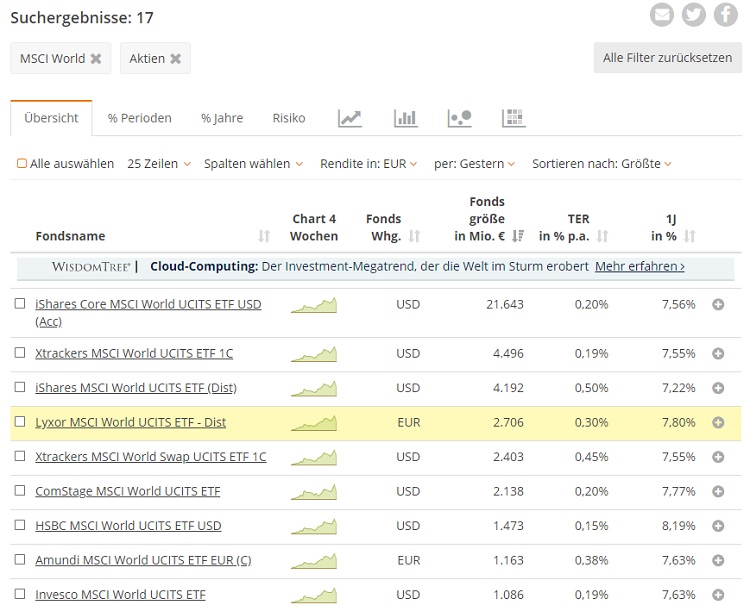This screenshot has height=605, width=750.
Task: Switch to the Übersicht tab
Action: point(51,118)
